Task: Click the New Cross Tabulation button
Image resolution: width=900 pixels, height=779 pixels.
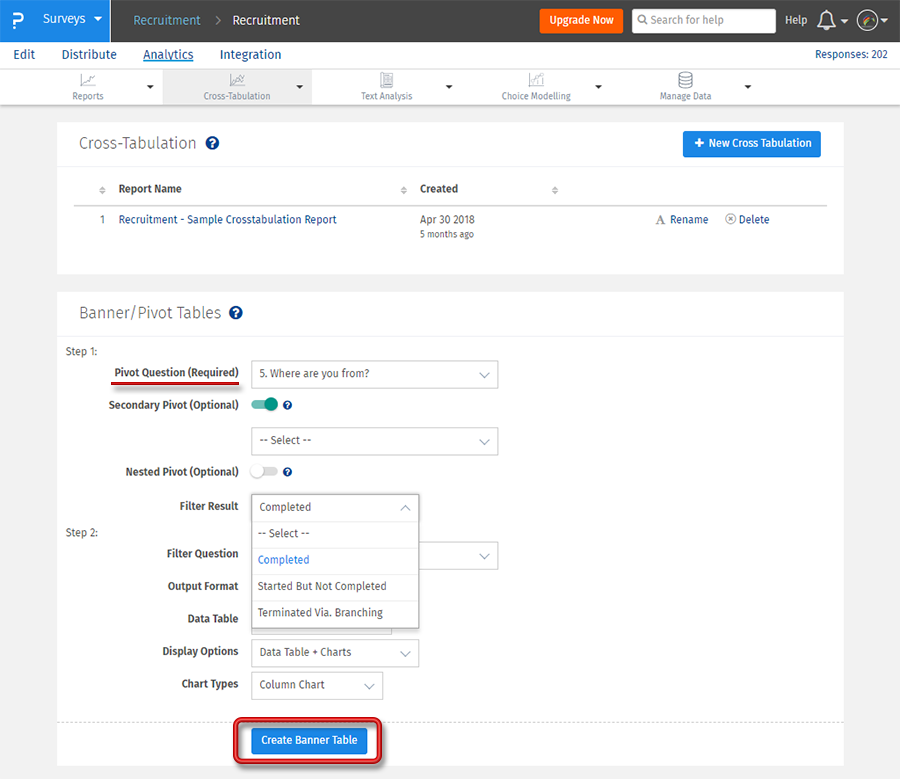Action: (751, 143)
